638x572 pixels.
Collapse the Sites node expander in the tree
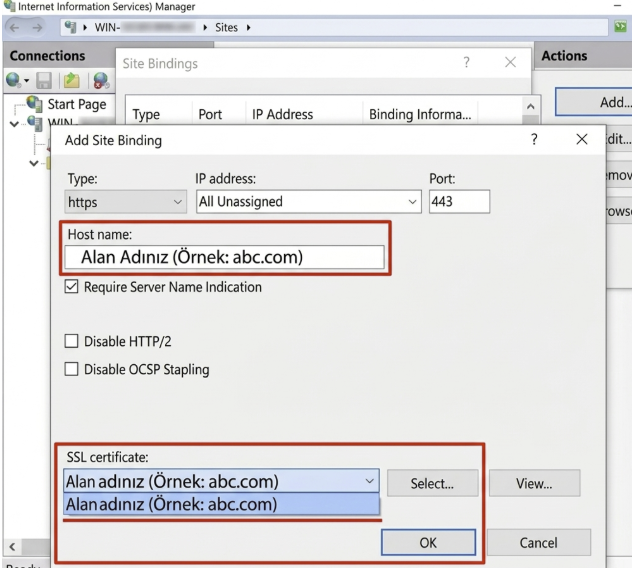point(34,163)
